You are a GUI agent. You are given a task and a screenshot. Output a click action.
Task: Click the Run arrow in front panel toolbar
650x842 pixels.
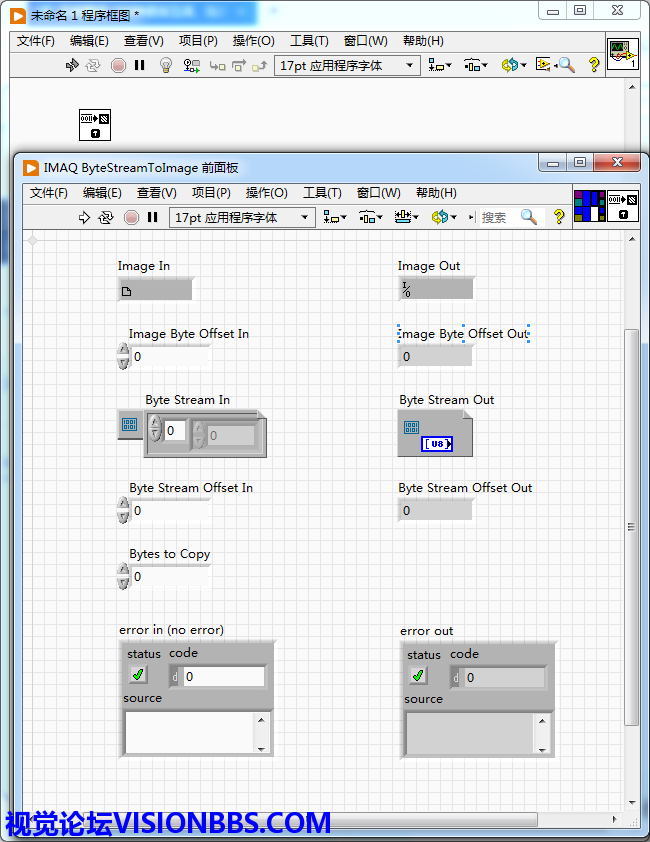coord(85,217)
